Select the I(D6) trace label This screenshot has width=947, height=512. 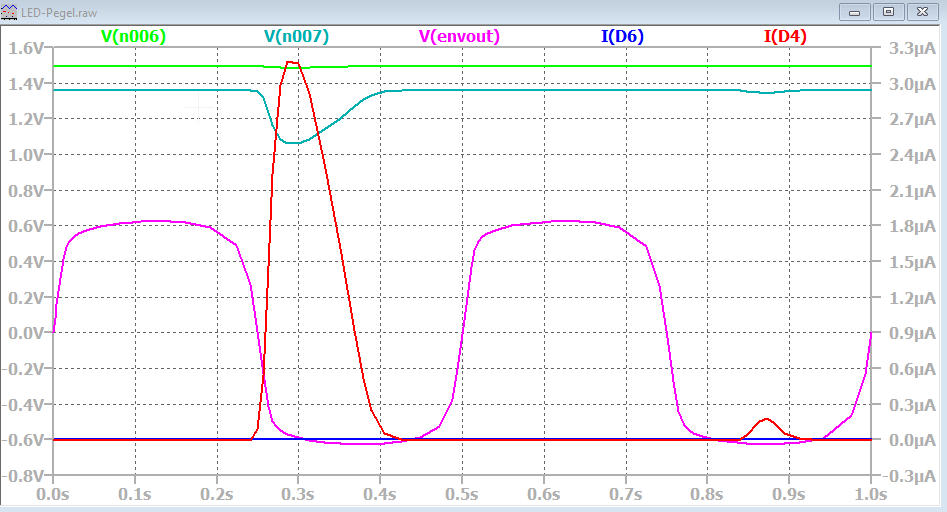coord(622,36)
